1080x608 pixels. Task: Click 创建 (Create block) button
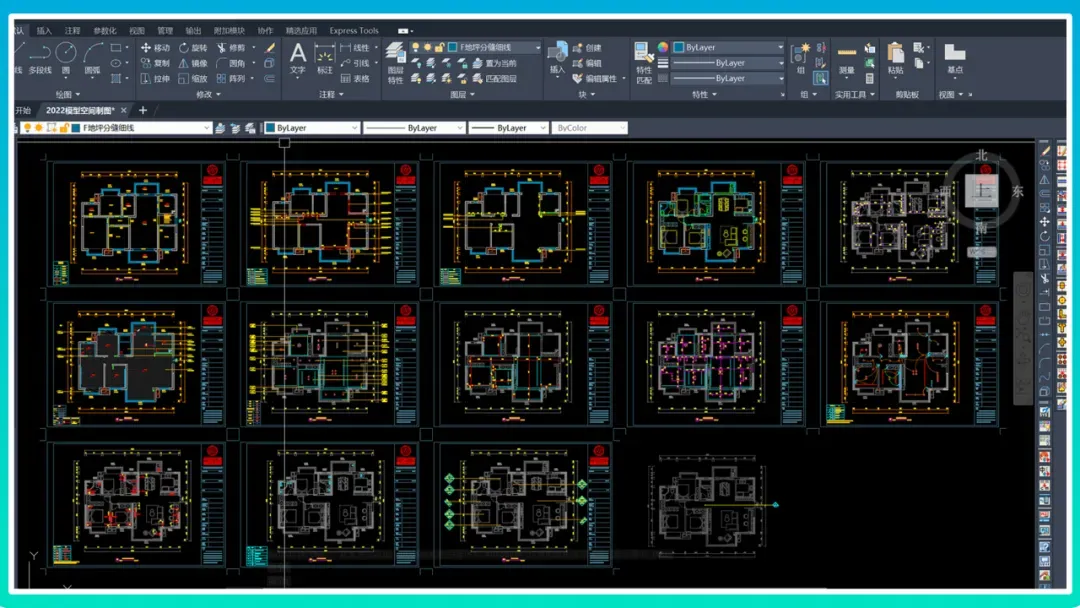coord(588,48)
